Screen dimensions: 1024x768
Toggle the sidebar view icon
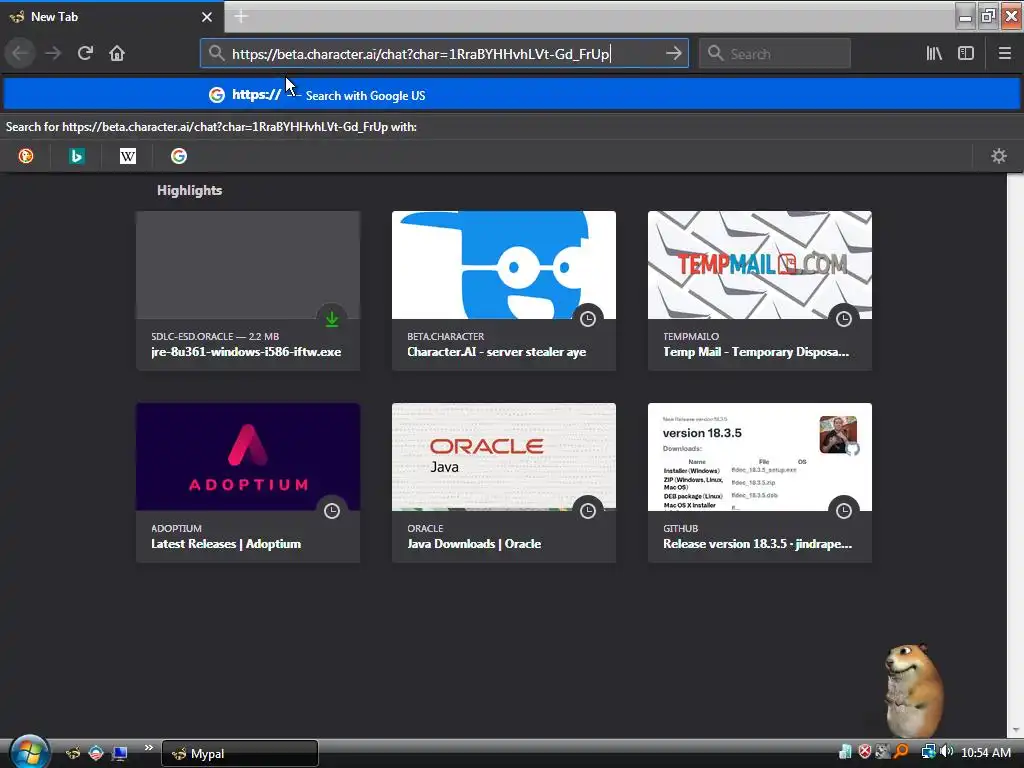click(x=966, y=53)
